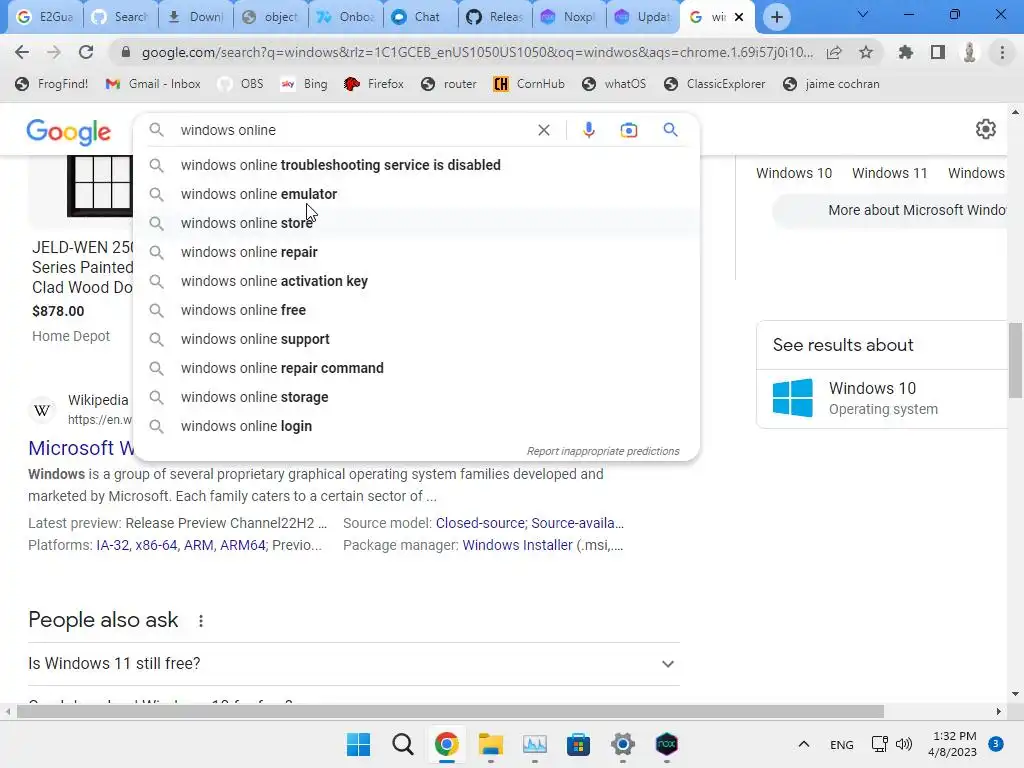Open Google quick settings gear

(985, 129)
